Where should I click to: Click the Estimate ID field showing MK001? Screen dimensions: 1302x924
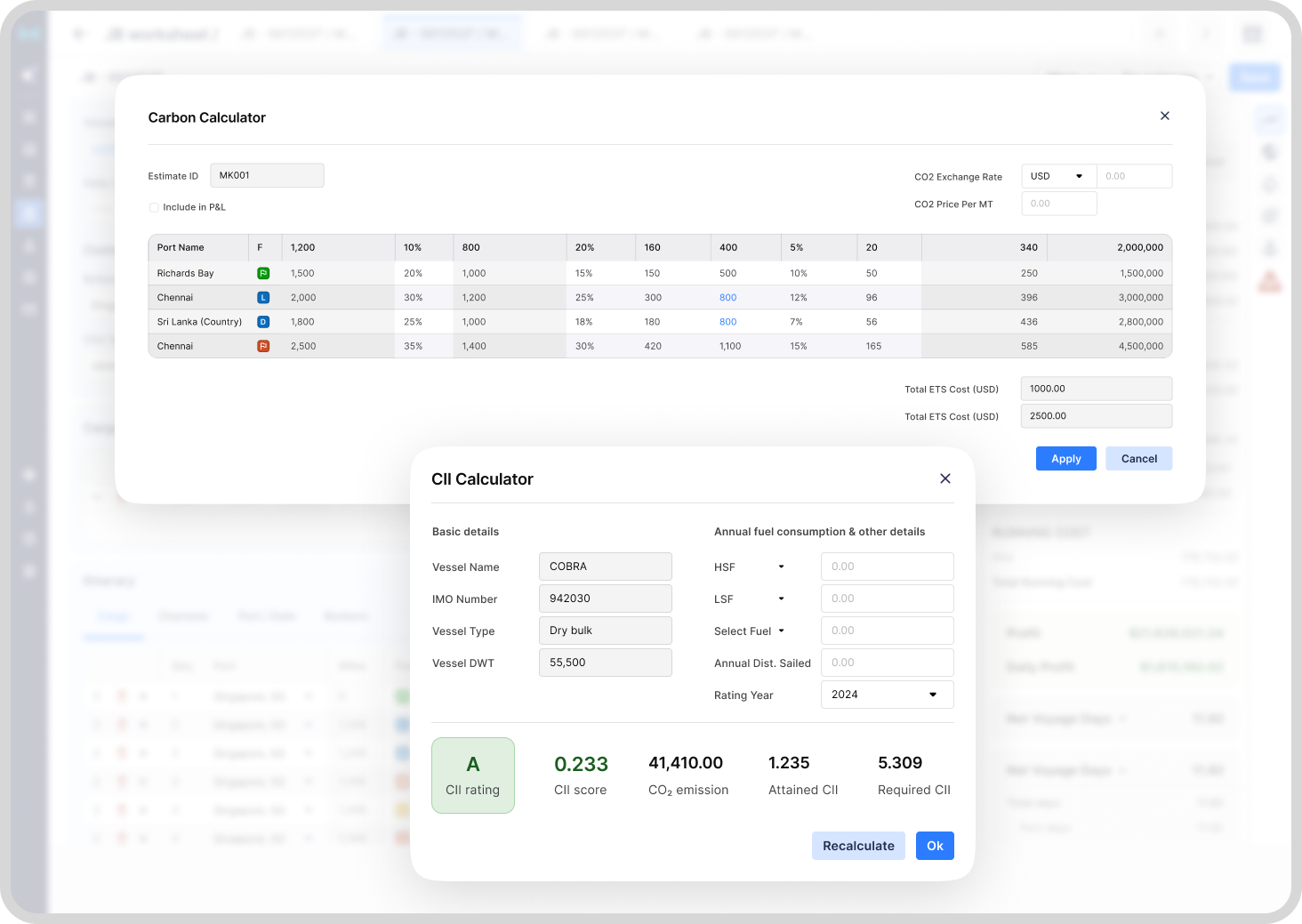click(x=267, y=175)
